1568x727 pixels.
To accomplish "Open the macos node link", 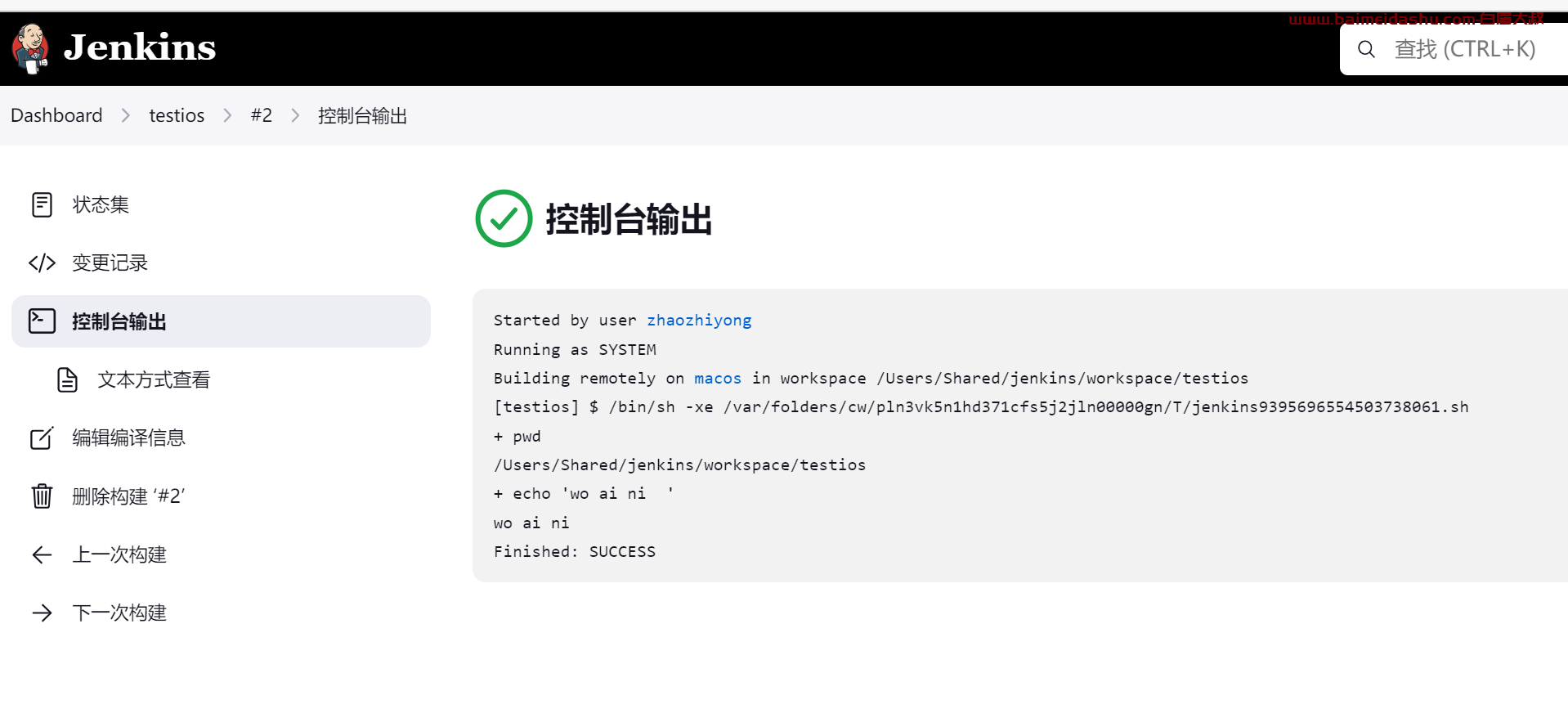I will 718,378.
